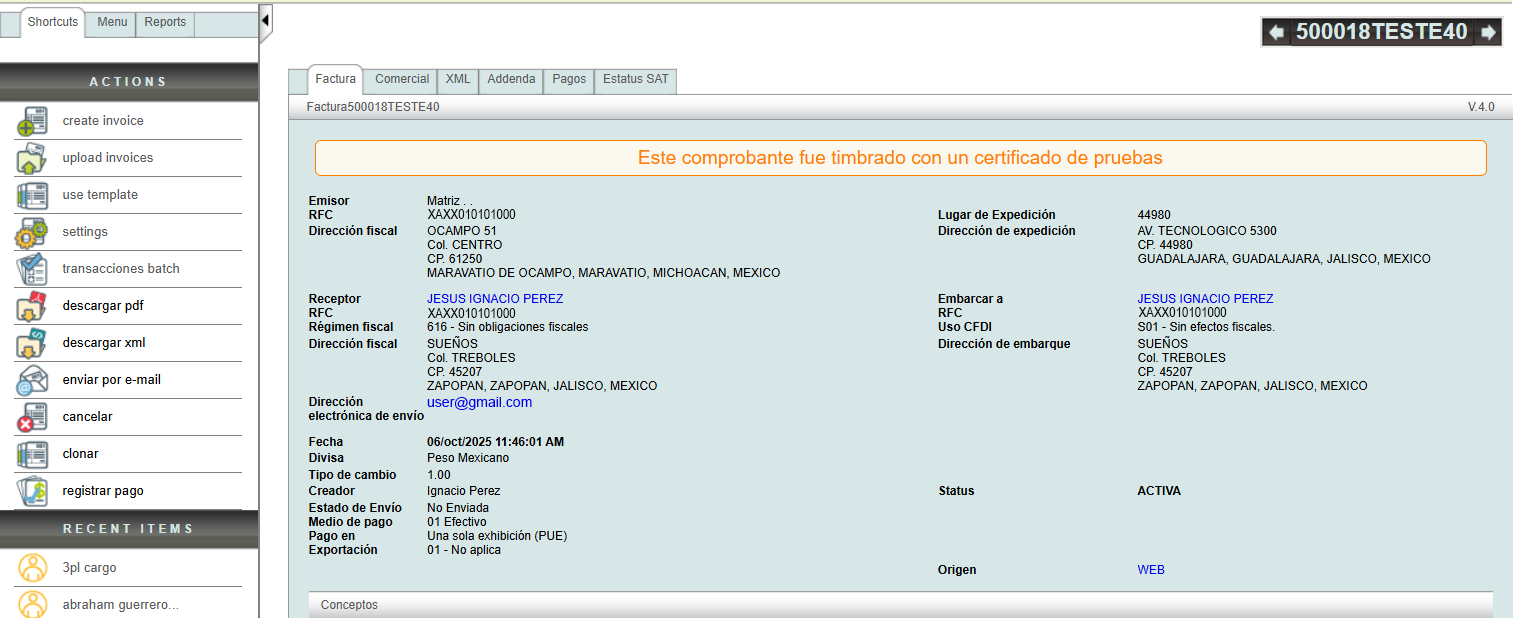Click the descargar pdf icon
The height and width of the screenshot is (618, 1513).
point(32,306)
